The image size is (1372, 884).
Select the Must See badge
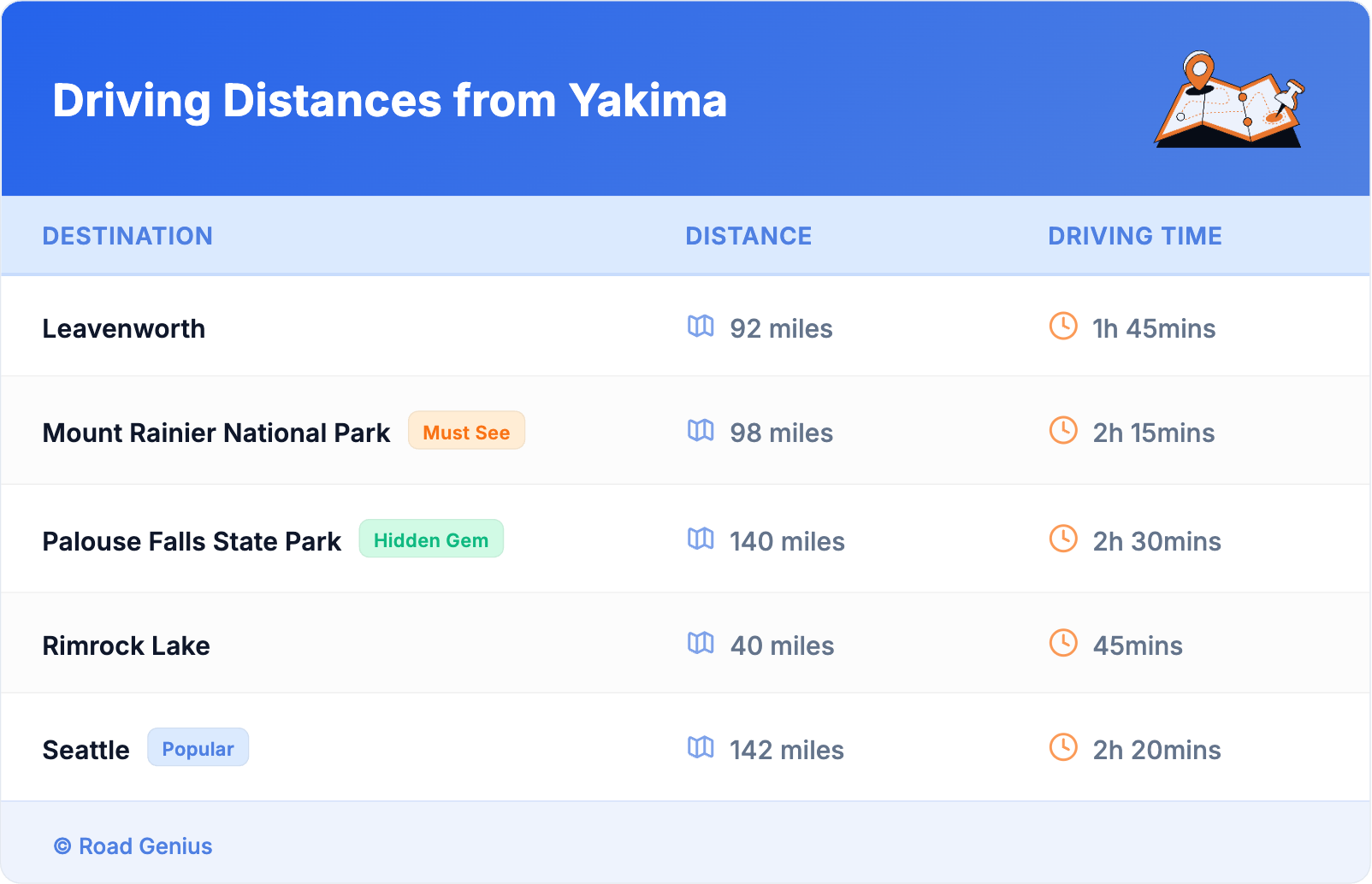[466, 432]
